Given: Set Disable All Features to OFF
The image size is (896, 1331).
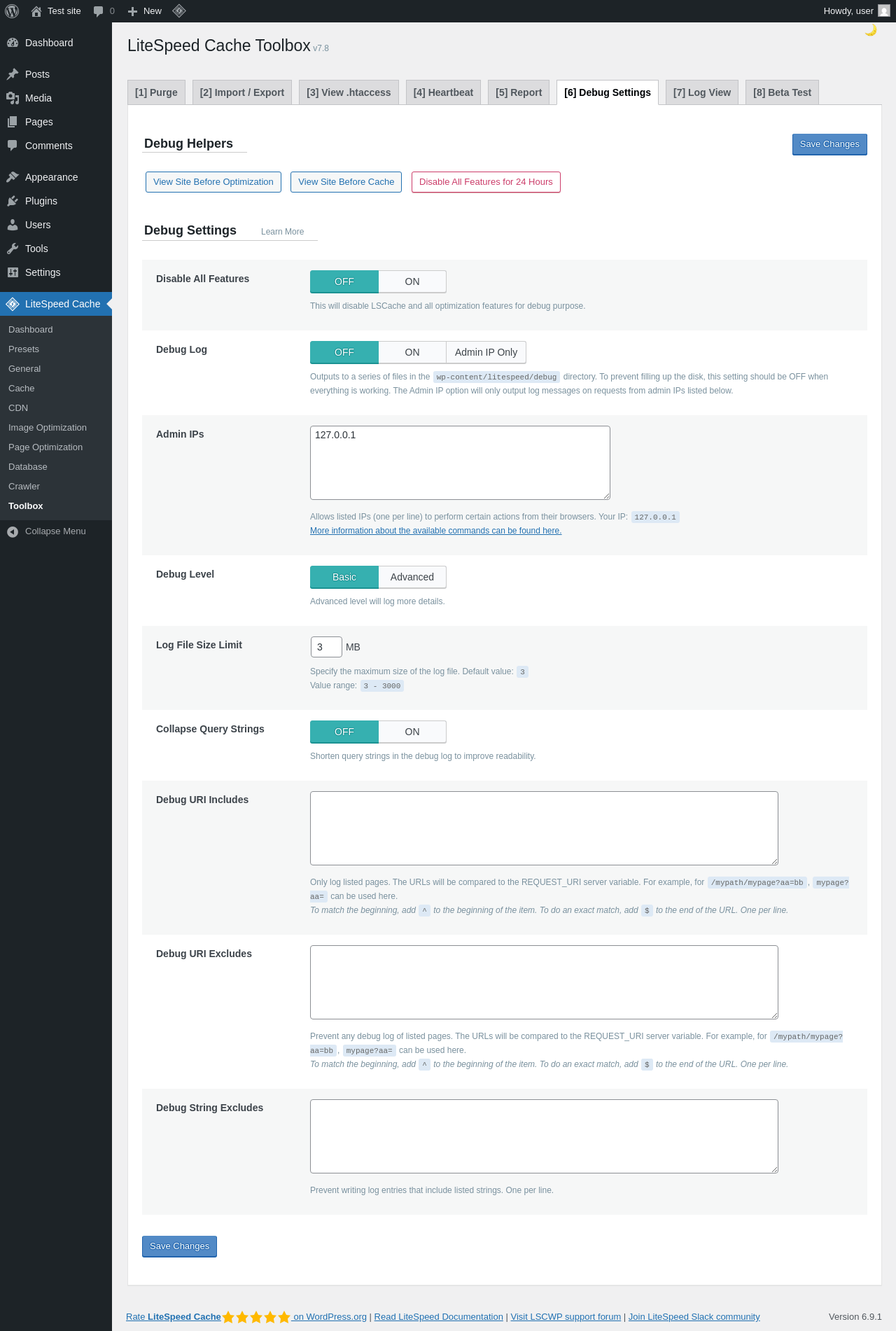Looking at the screenshot, I should coord(344,281).
